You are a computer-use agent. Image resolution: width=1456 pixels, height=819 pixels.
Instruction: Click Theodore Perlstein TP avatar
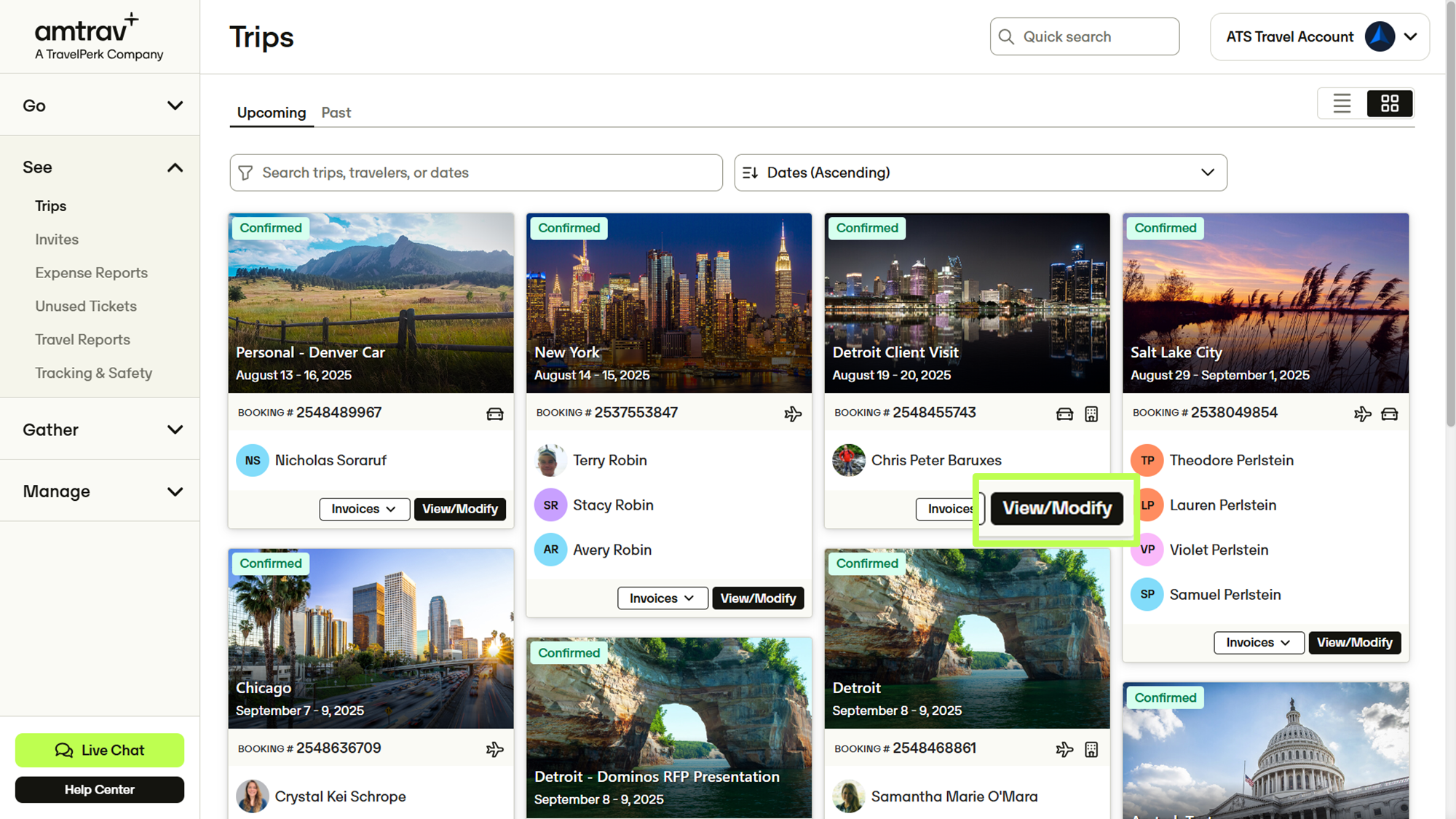pos(1147,460)
